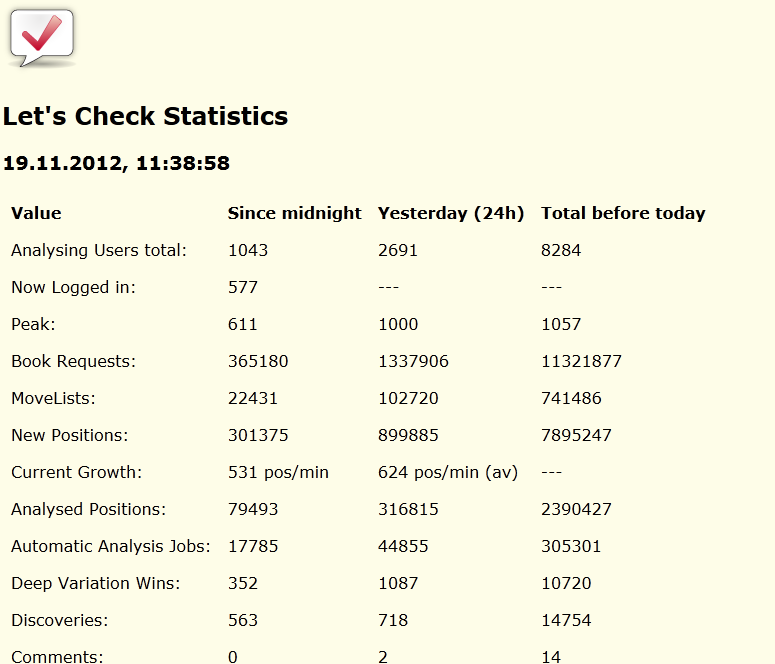The image size is (775, 664).
Task: Click the 'Book Requests:' label
Action: coord(73,361)
